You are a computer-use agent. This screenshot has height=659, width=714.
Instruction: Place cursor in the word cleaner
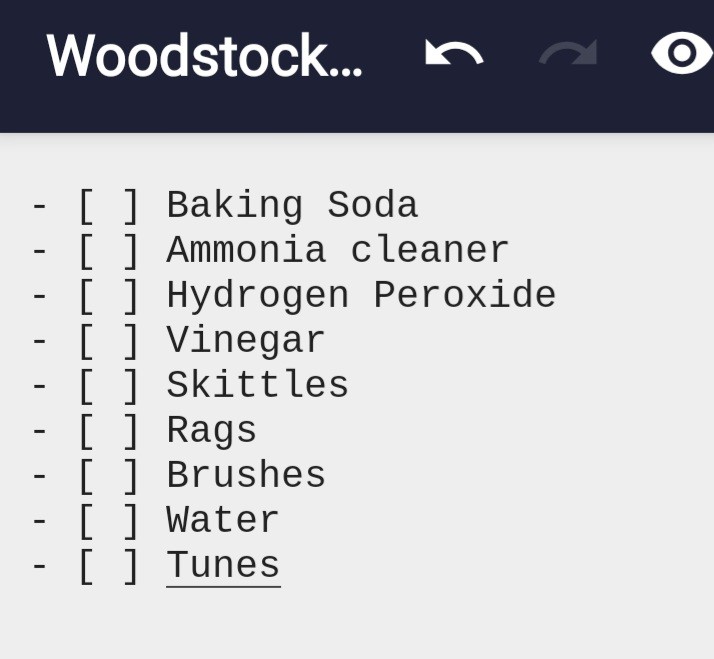pos(429,250)
